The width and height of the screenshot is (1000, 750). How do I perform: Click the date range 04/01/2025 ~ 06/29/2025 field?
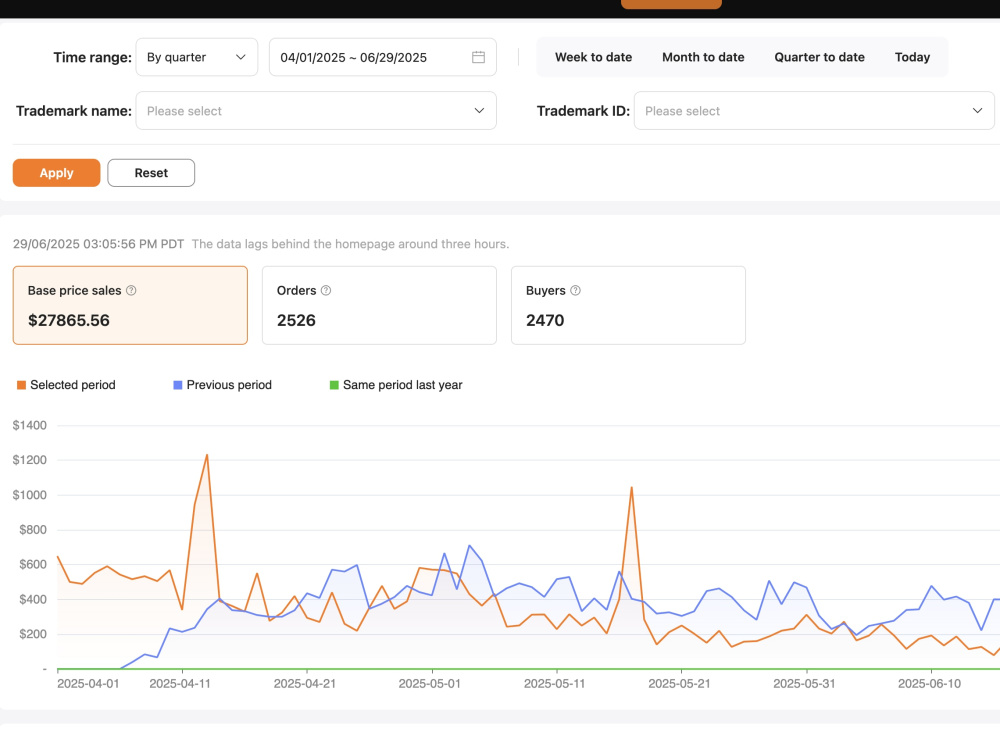click(383, 57)
